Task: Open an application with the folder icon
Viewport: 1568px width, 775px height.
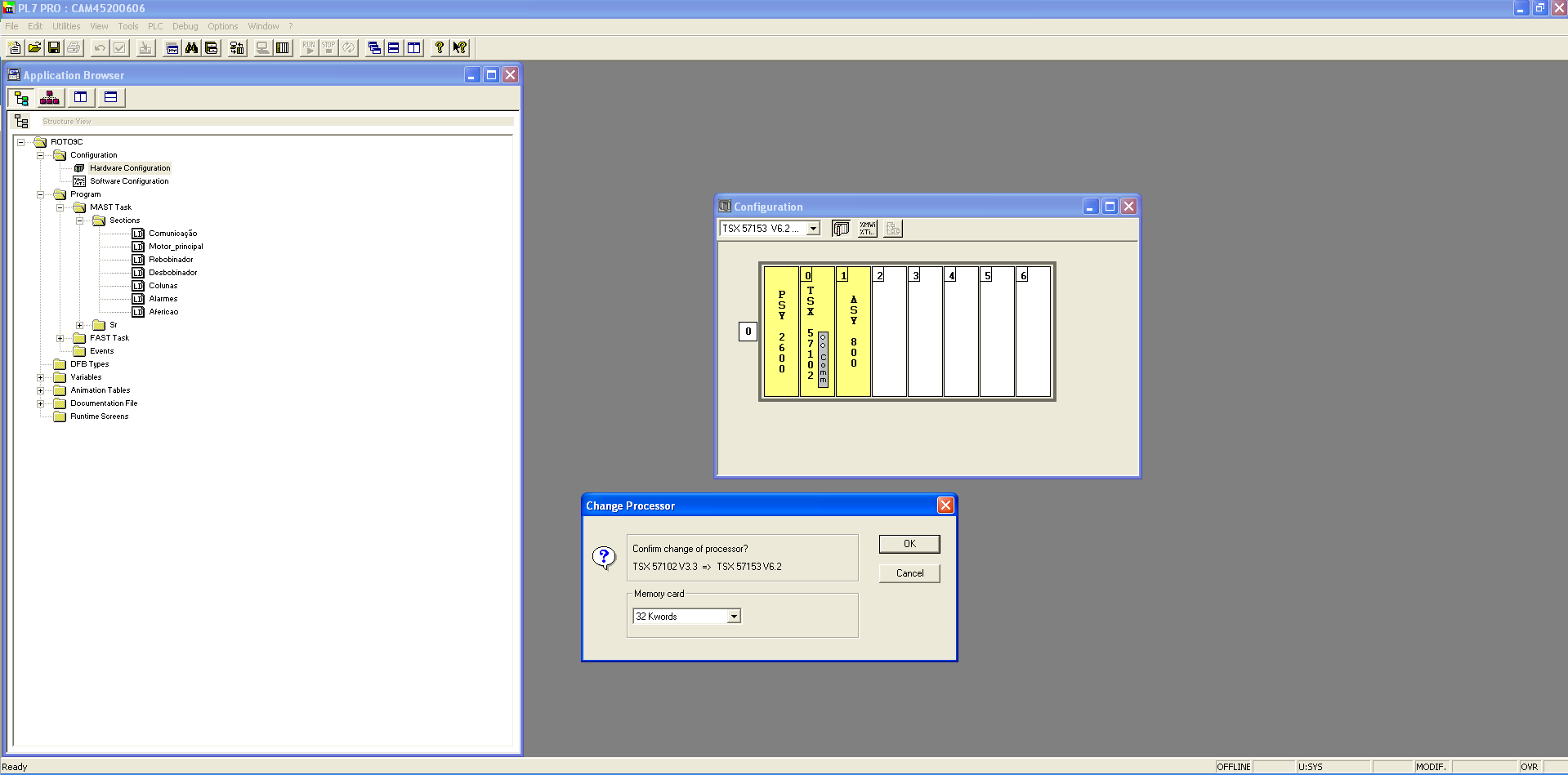Action: tap(34, 47)
